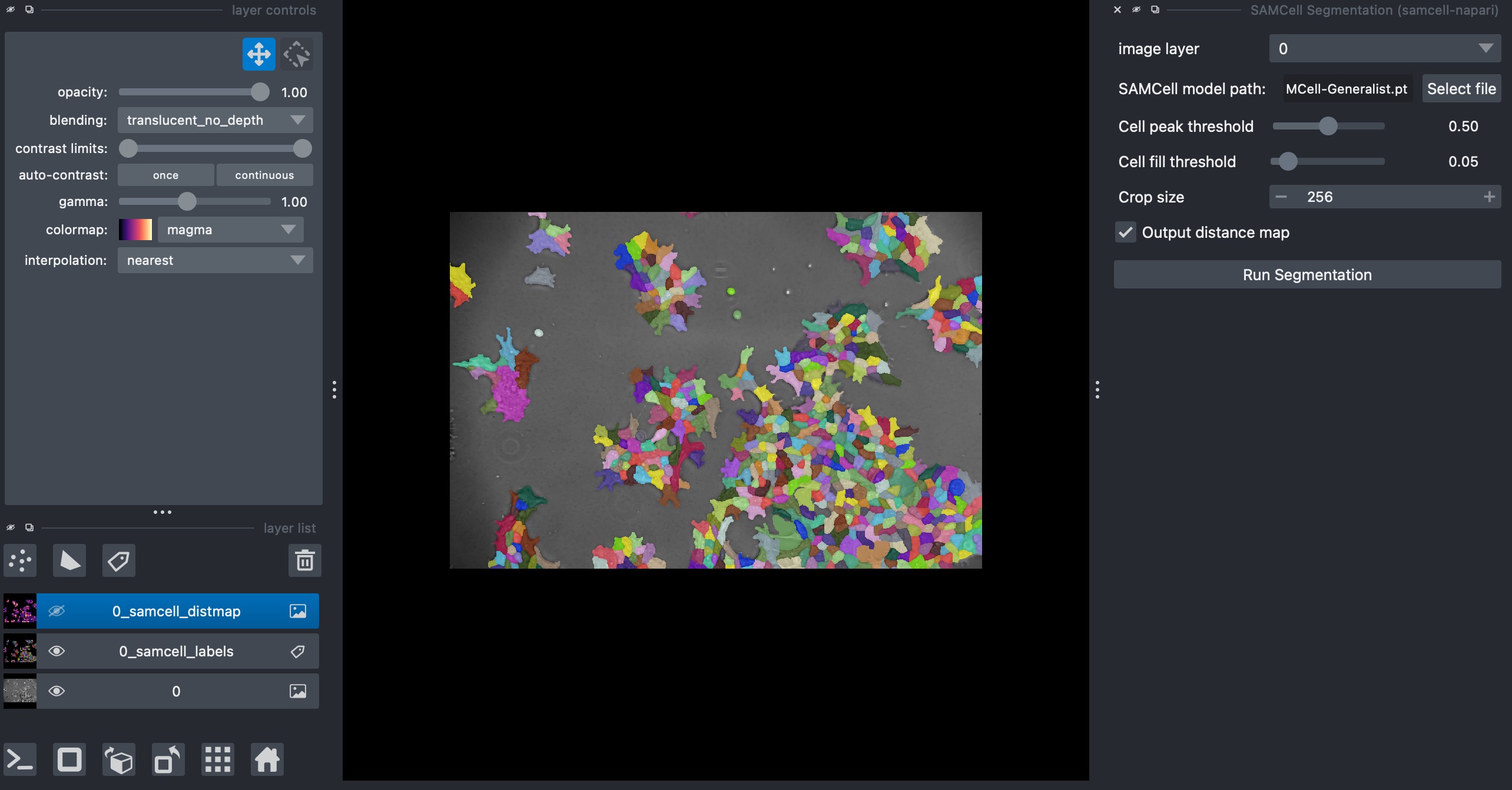This screenshot has width=1512, height=790.
Task: Toggle 2D/3D view with the square icon
Action: (x=69, y=759)
